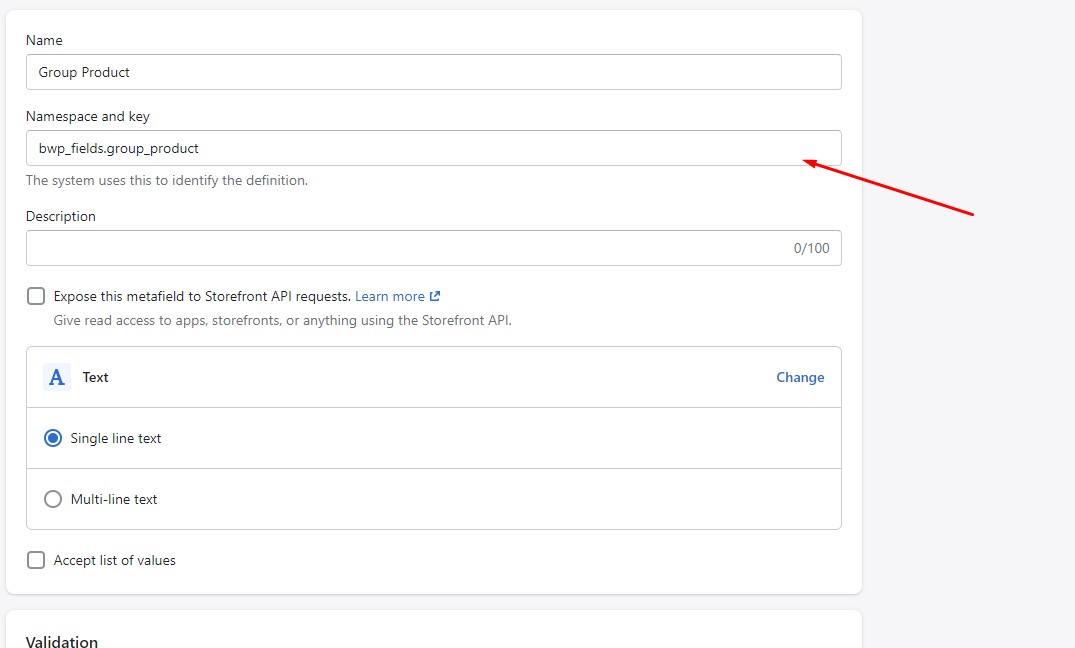
Task: Select the 'Text' content type title
Action: tap(95, 377)
